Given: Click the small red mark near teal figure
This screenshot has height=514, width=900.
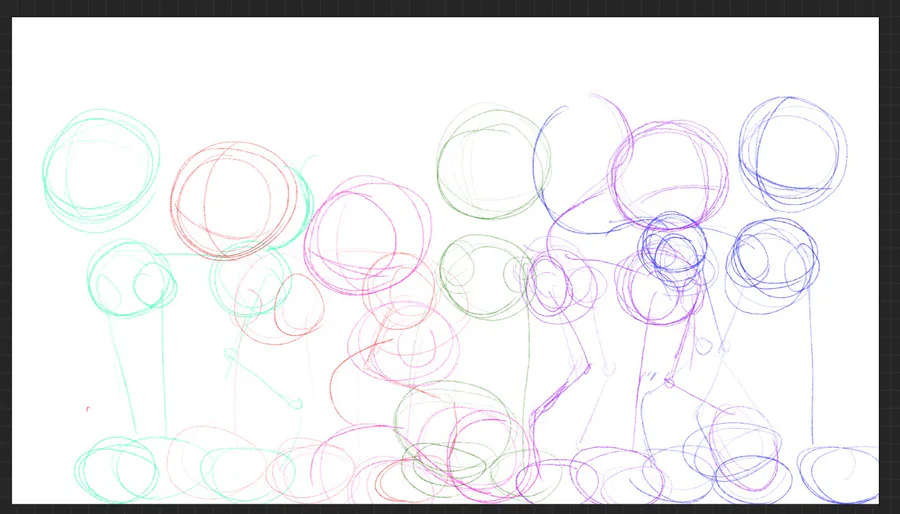Looking at the screenshot, I should (88, 409).
